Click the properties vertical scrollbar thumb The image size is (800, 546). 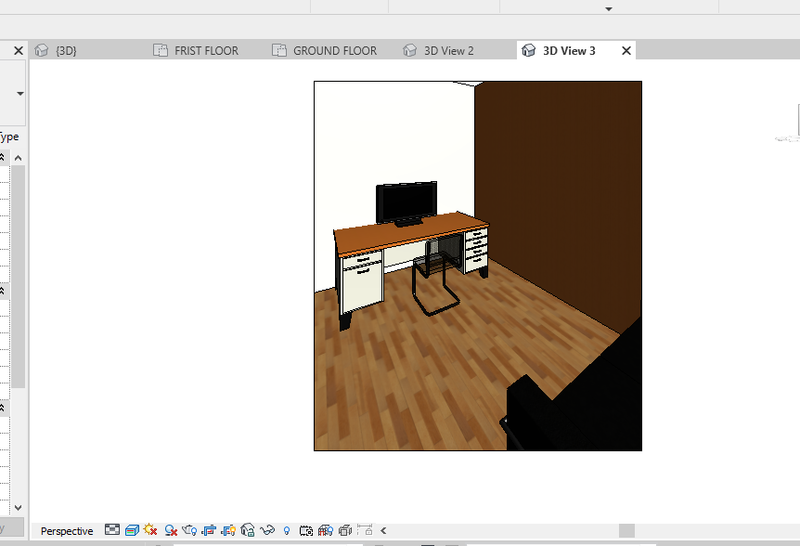coord(18,277)
